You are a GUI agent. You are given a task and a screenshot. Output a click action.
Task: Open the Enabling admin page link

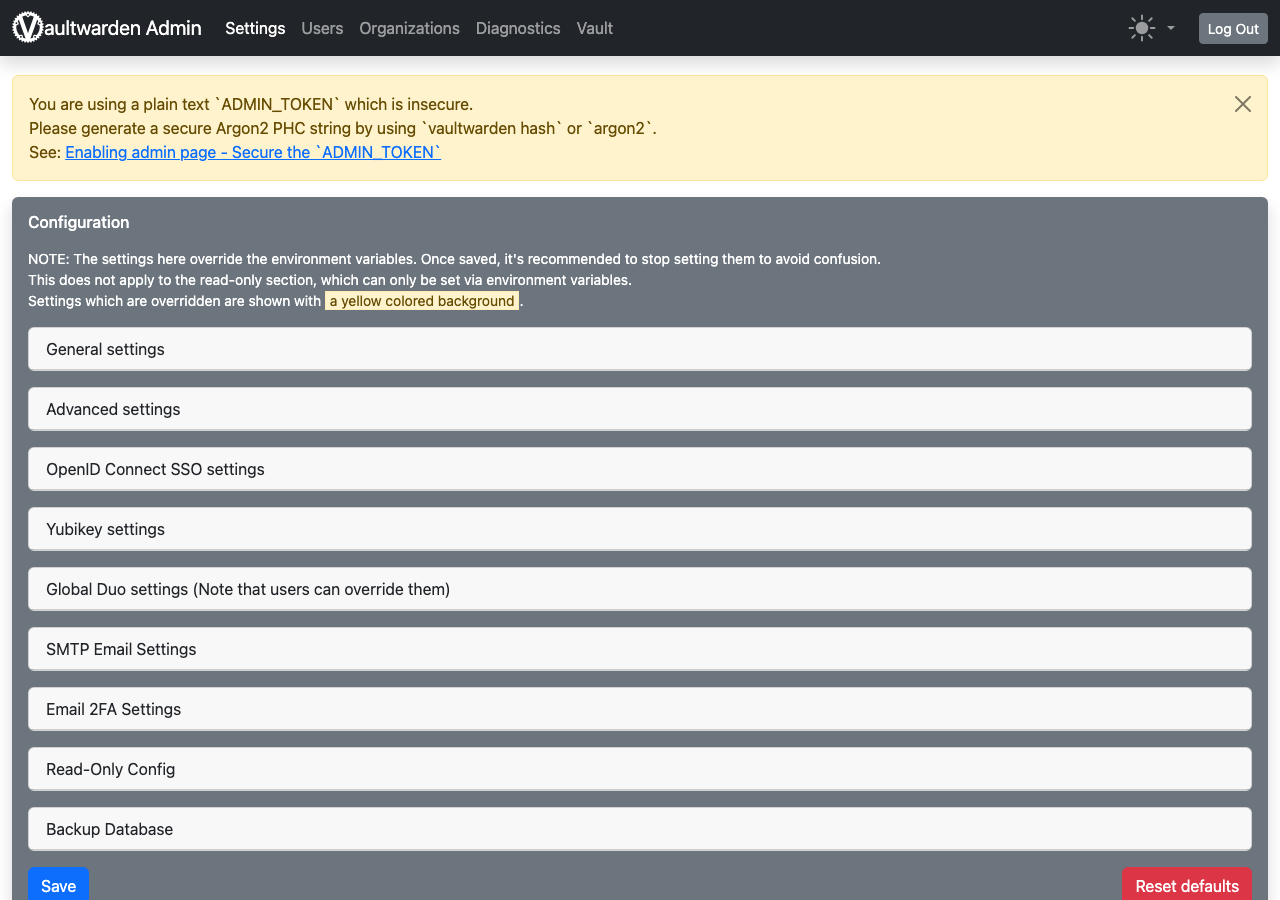(x=253, y=152)
